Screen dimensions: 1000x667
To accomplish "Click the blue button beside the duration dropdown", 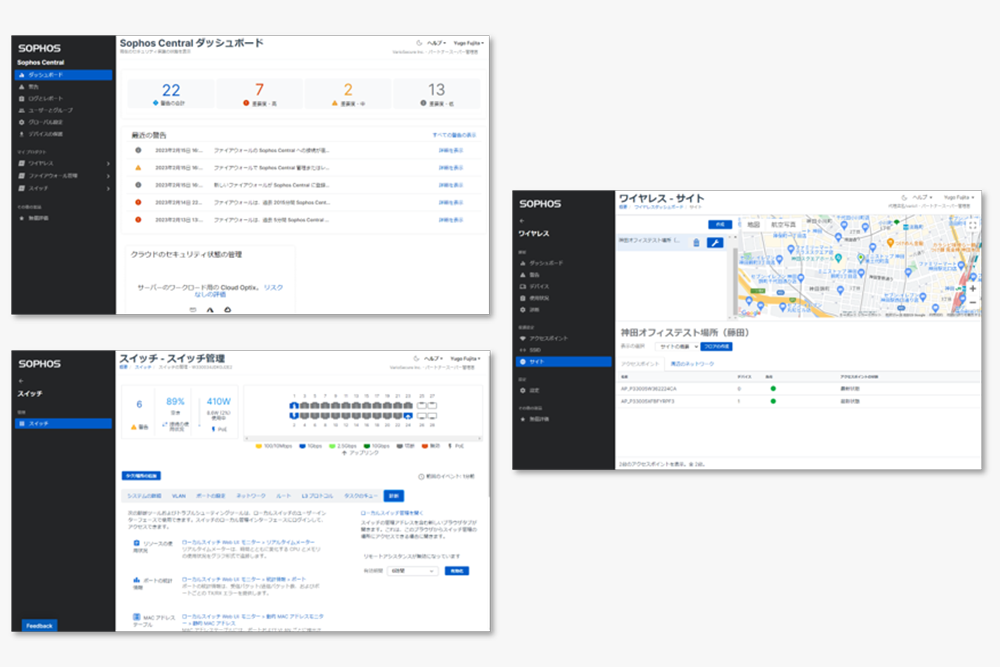I will [457, 571].
